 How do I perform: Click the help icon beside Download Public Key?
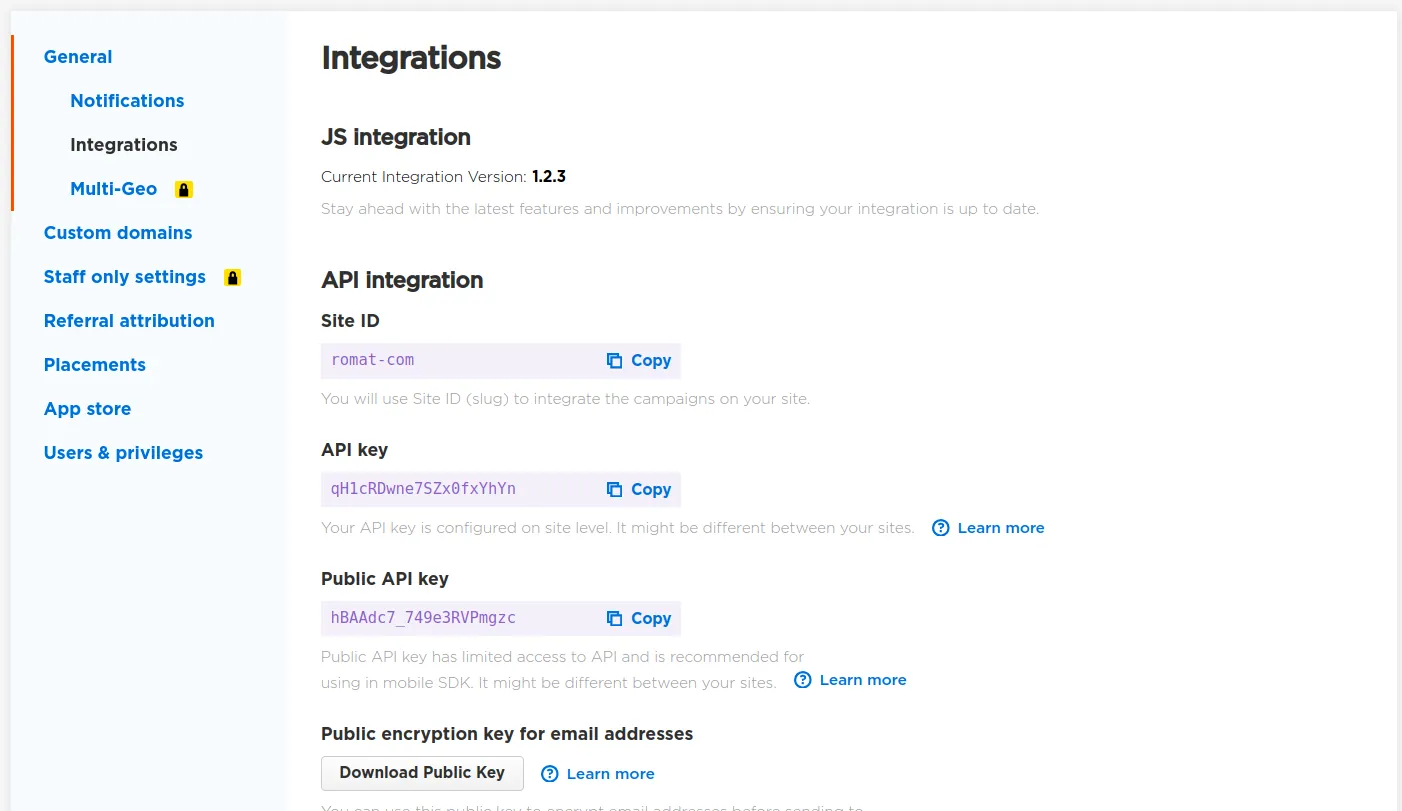(550, 774)
